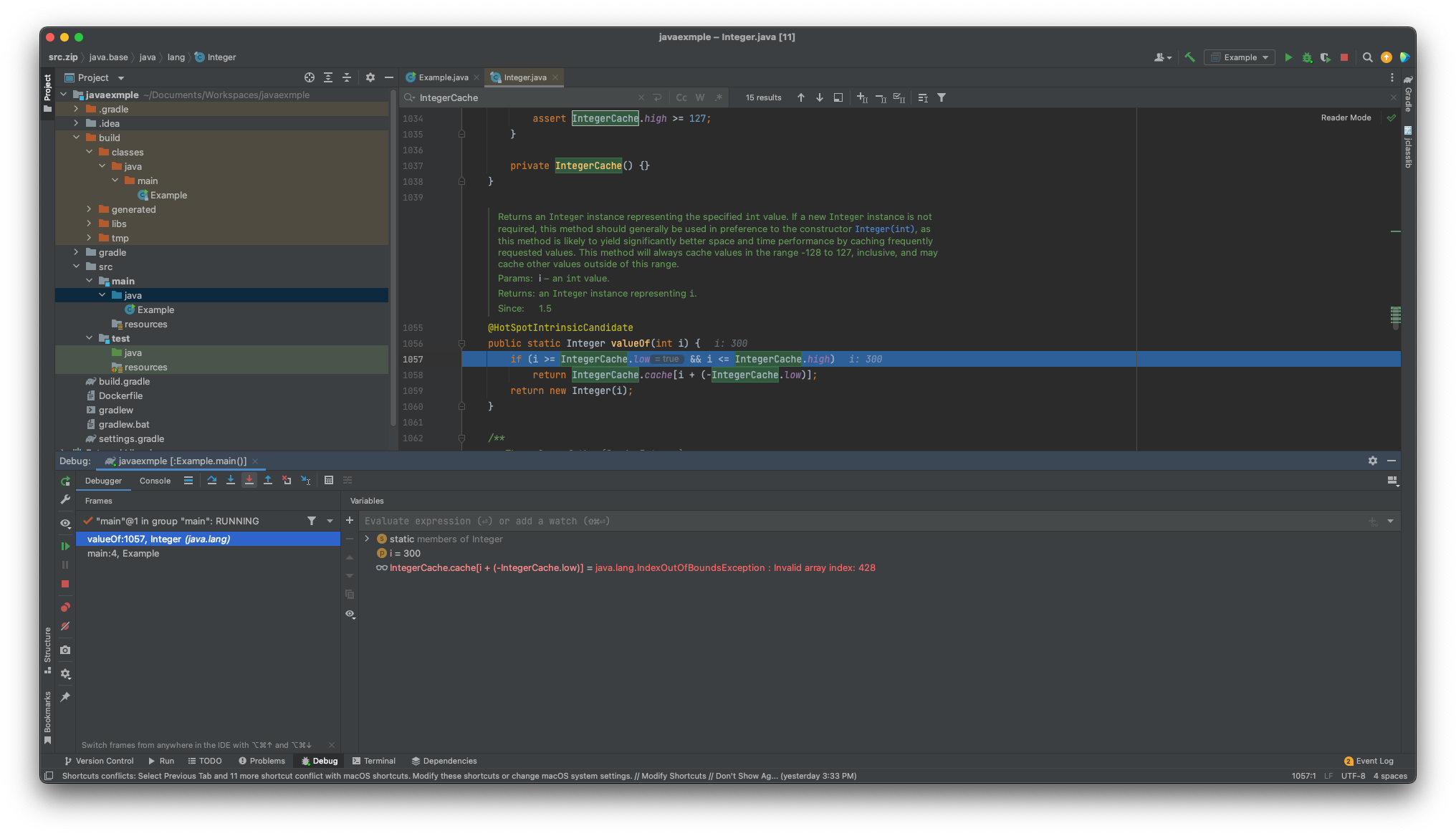Open Search Everywhere magnifier icon
The height and width of the screenshot is (836, 1456).
pyautogui.click(x=1367, y=57)
